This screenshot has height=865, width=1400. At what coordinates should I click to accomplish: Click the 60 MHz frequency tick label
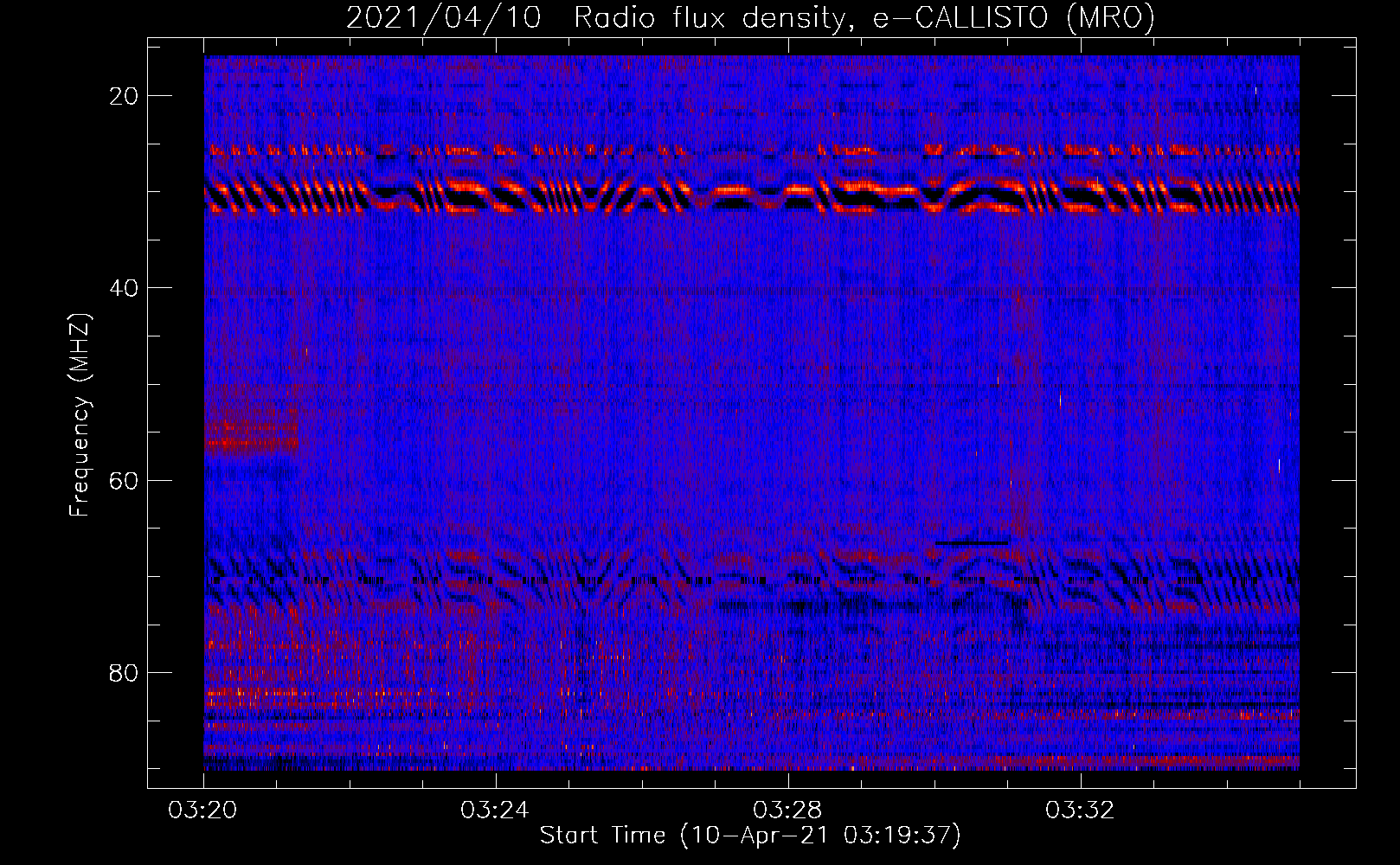124,481
